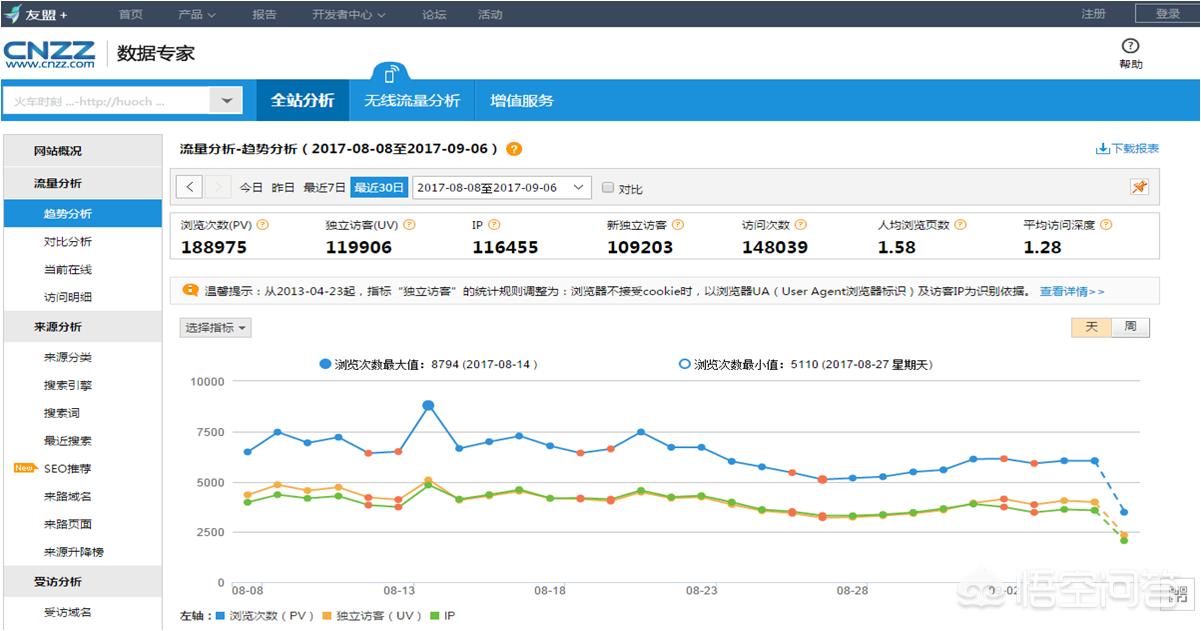Click the orange tip speech-bubble icon
This screenshot has height=631, width=1201.
pyautogui.click(x=190, y=291)
